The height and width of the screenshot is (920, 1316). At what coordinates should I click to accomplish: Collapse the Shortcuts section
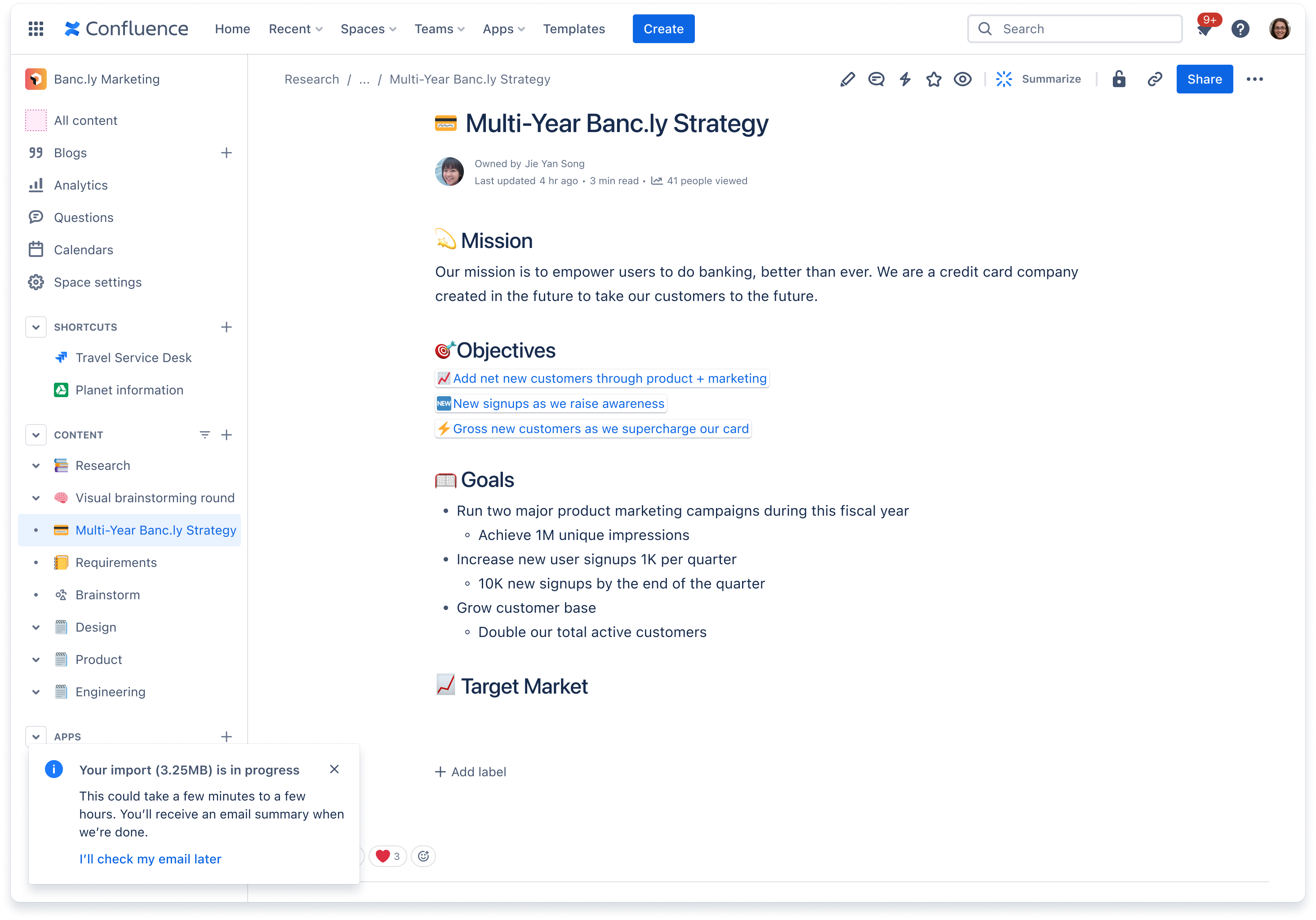tap(36, 327)
